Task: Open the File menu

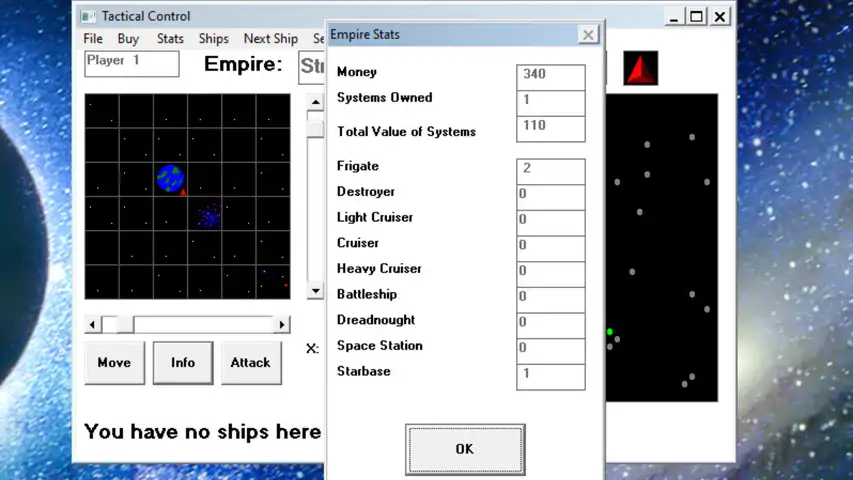Action: coord(93,39)
